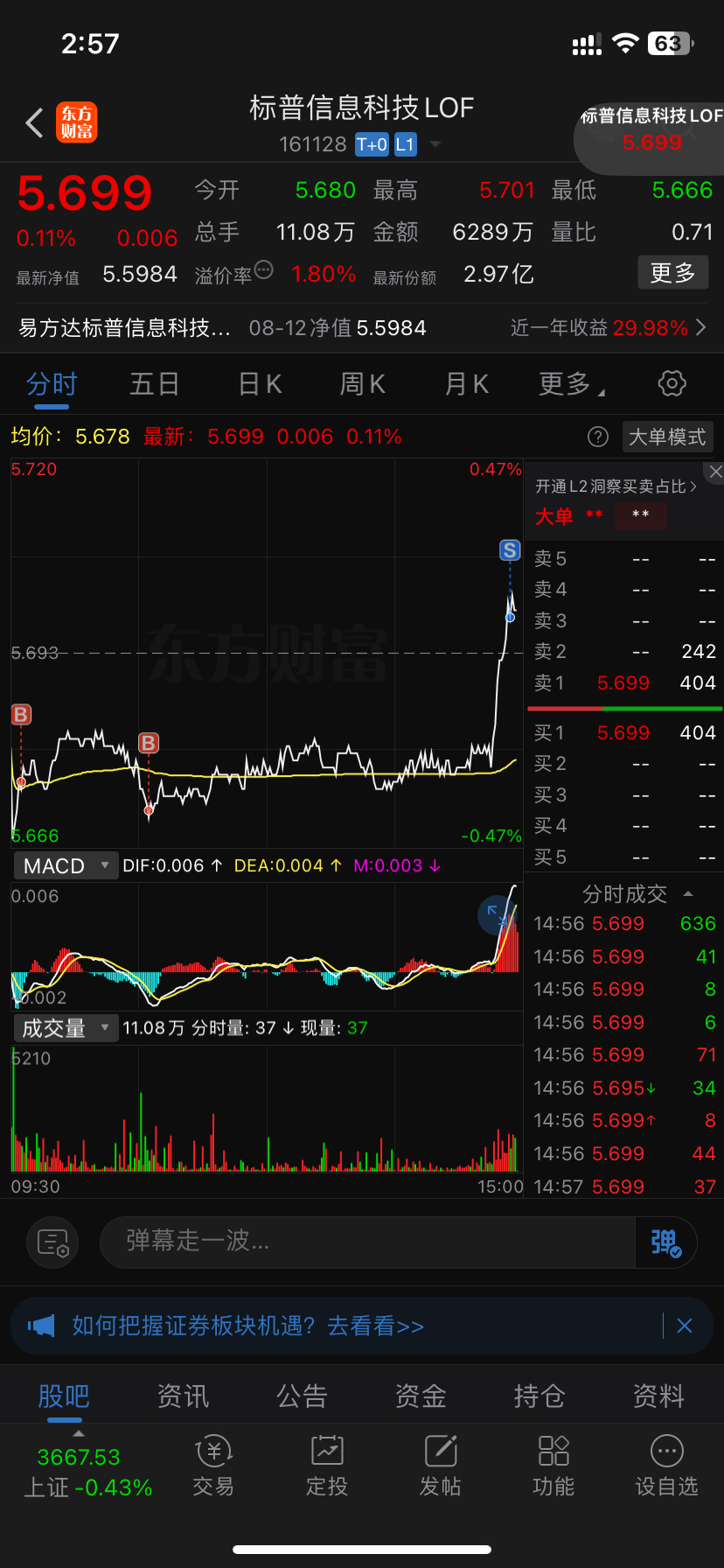
Task: Tap the 设自选 watchlist icon
Action: pos(667,1466)
